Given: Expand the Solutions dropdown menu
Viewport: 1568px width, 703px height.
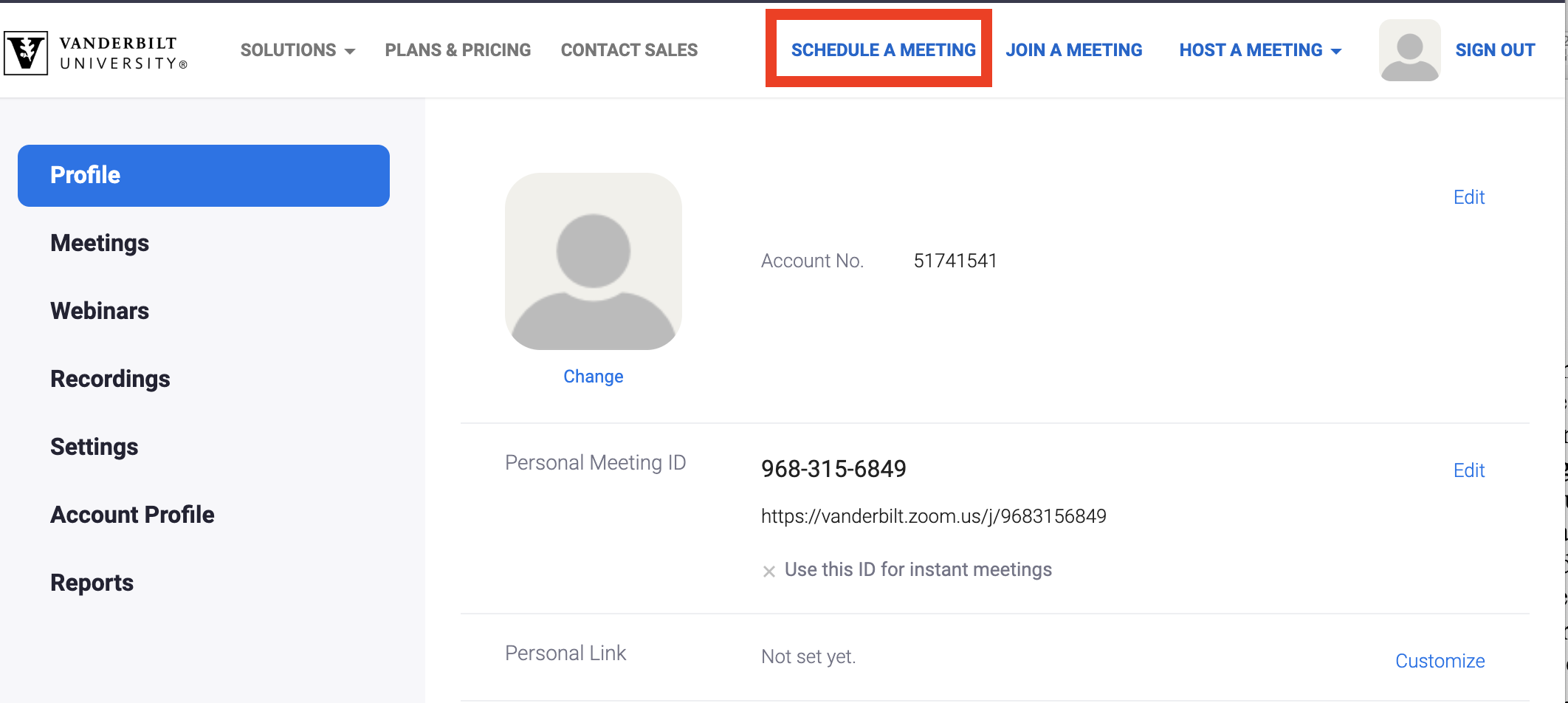Looking at the screenshot, I should click(x=298, y=50).
